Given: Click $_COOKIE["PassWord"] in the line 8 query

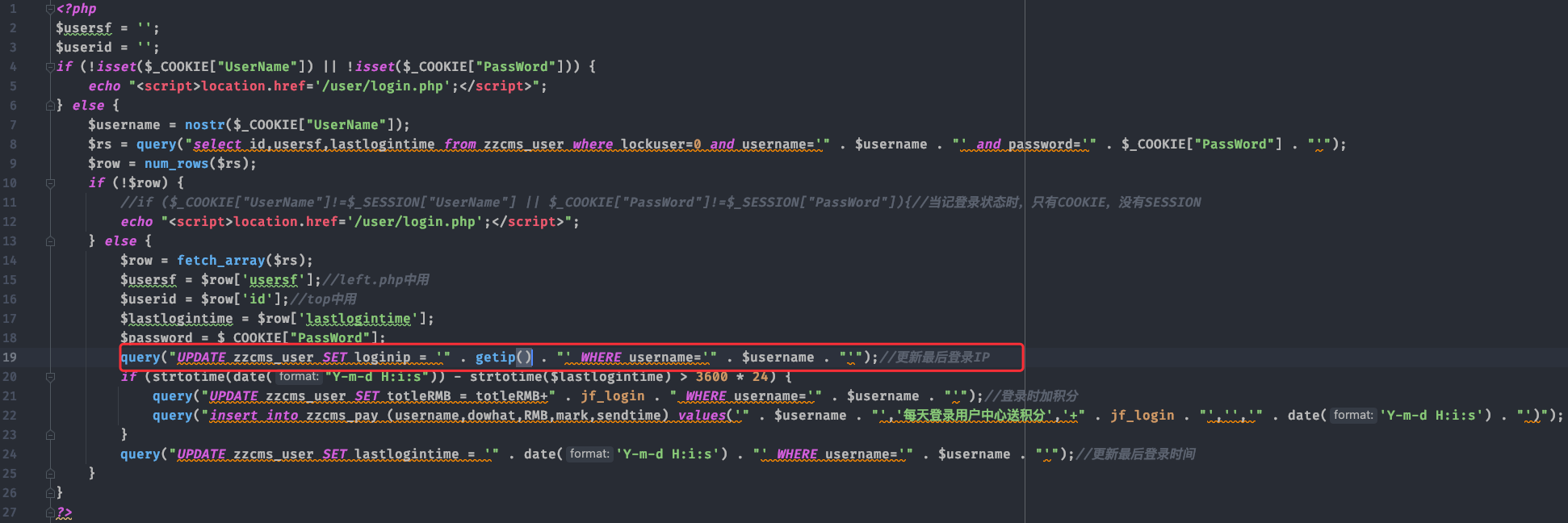Looking at the screenshot, I should pyautogui.click(x=1201, y=144).
